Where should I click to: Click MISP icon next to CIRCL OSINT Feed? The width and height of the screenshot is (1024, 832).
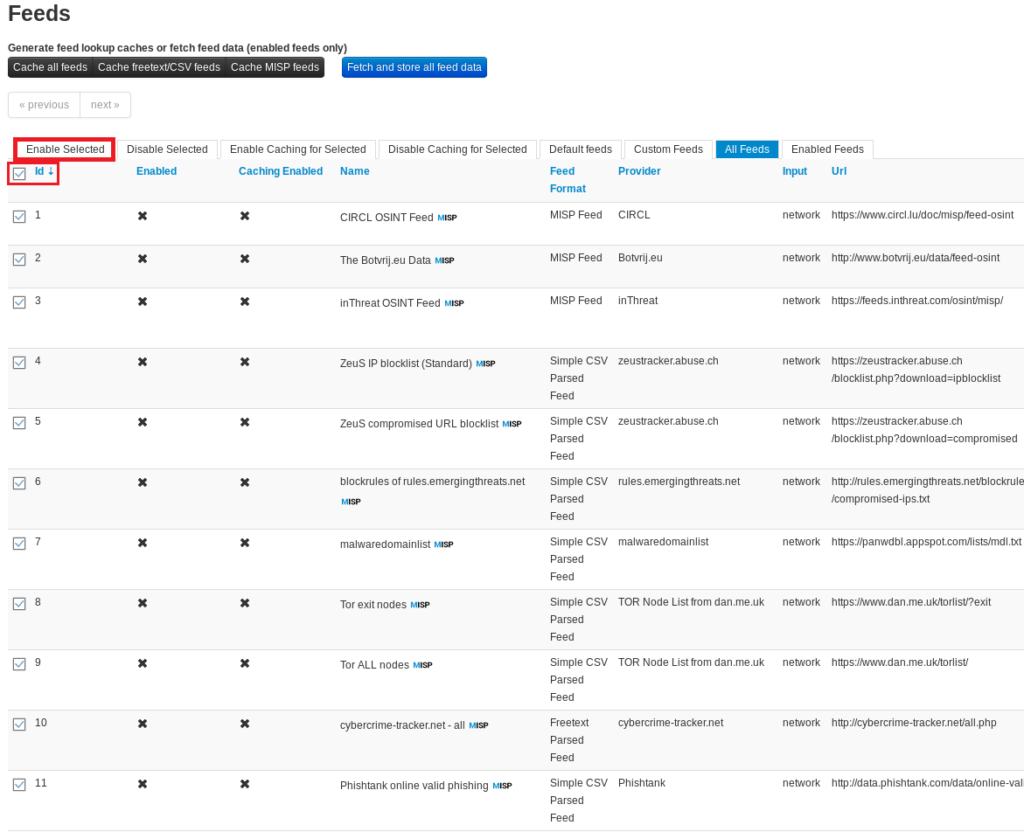447,217
